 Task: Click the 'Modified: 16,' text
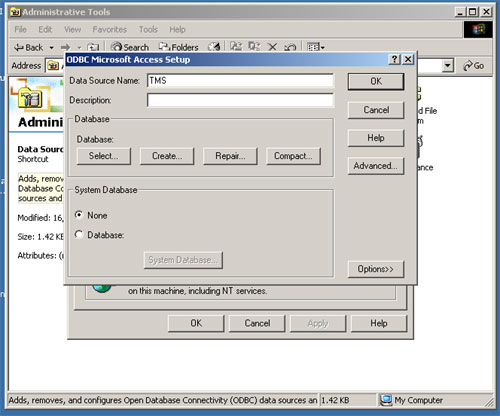[x=40, y=218]
